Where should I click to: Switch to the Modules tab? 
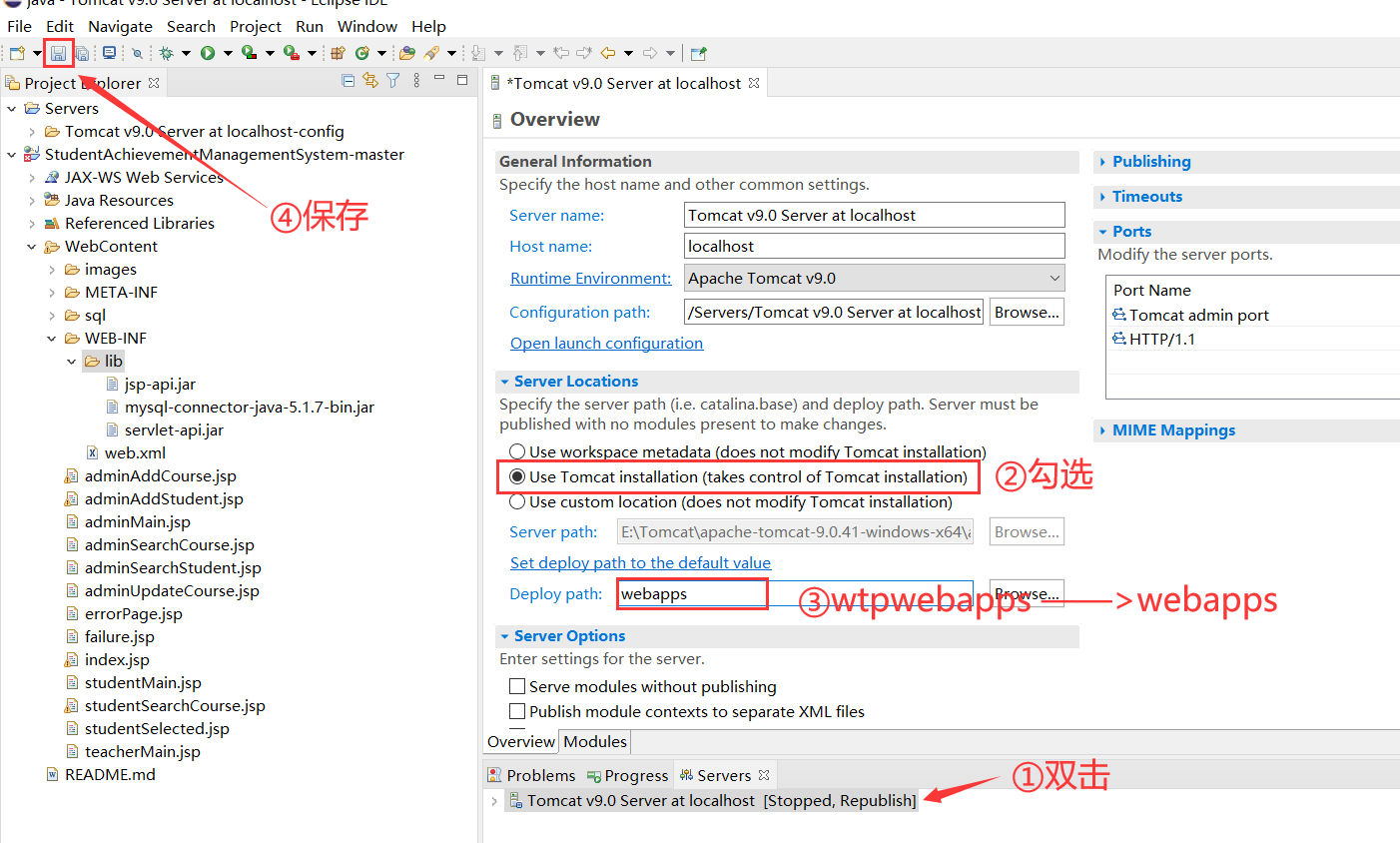pos(595,741)
